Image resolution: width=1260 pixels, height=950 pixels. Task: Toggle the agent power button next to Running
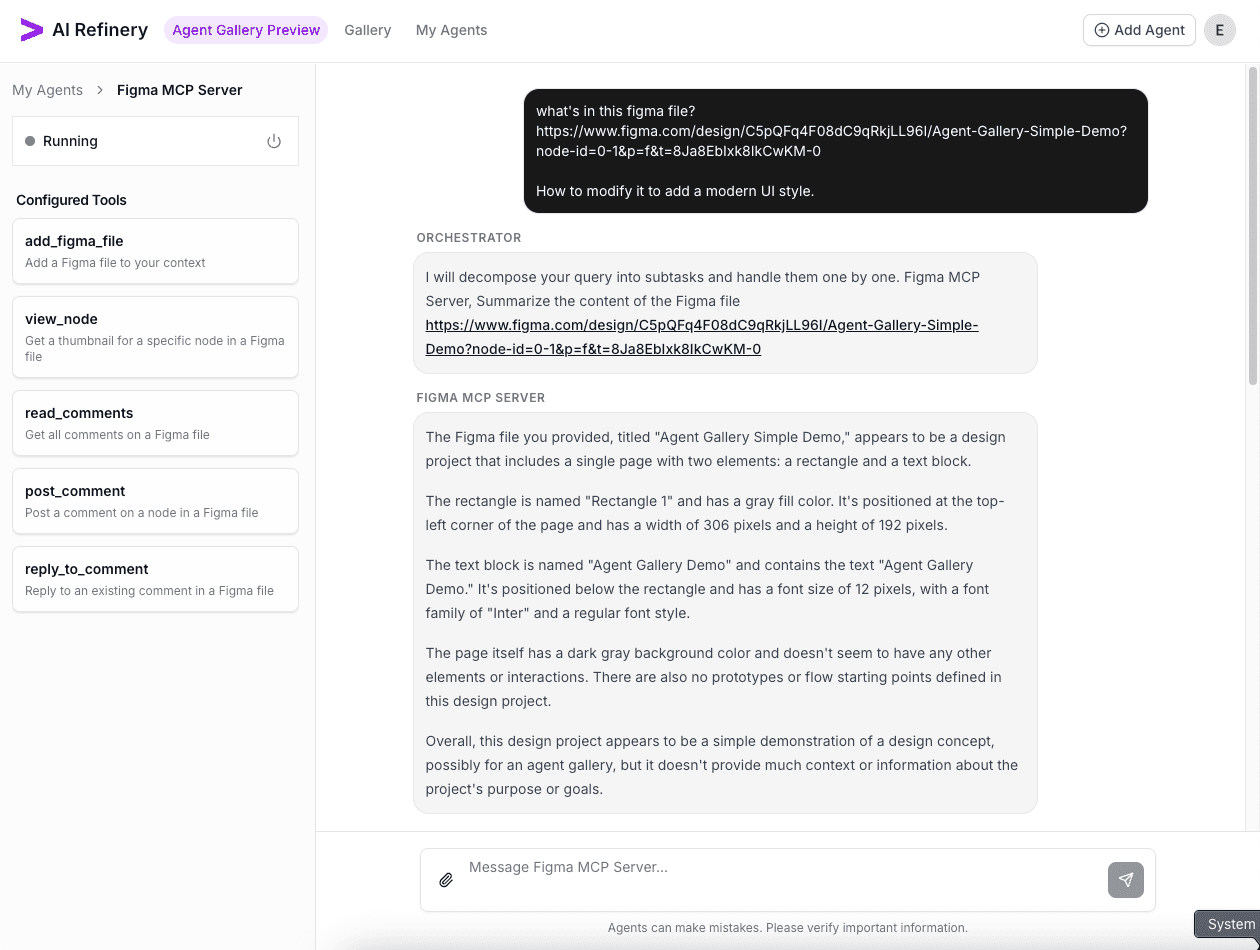pos(274,141)
